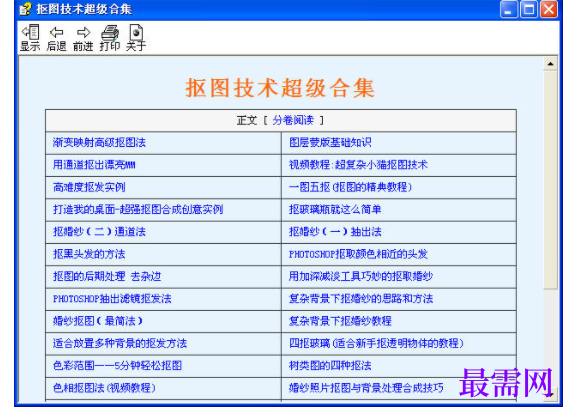Open 一图五抠(抠图的精典教程) link
The image size is (571, 414).
[350, 187]
